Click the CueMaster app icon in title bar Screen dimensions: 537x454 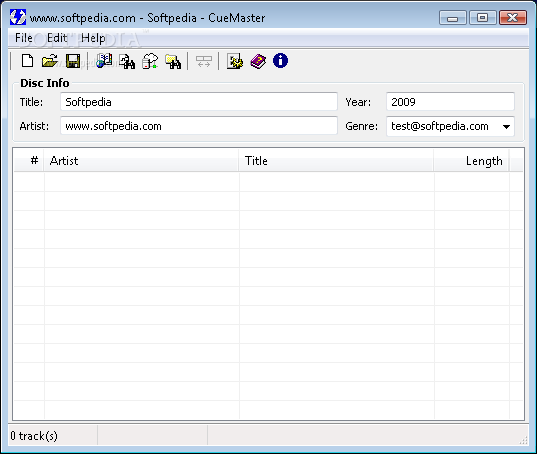click(18, 17)
